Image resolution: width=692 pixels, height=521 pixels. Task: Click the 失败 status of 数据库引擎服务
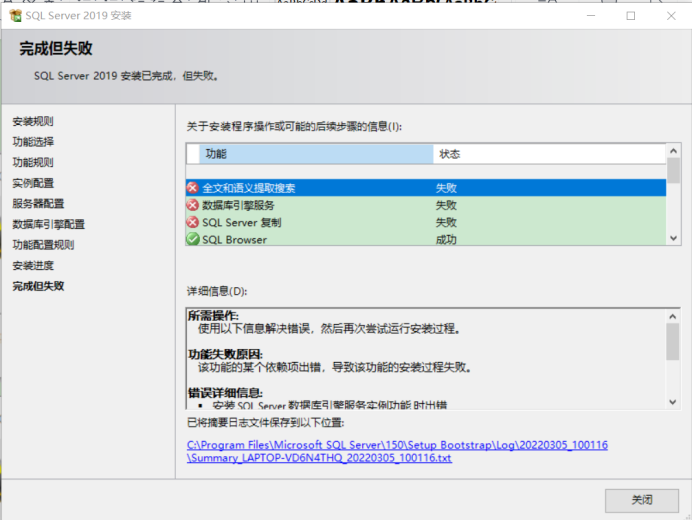(x=446, y=205)
